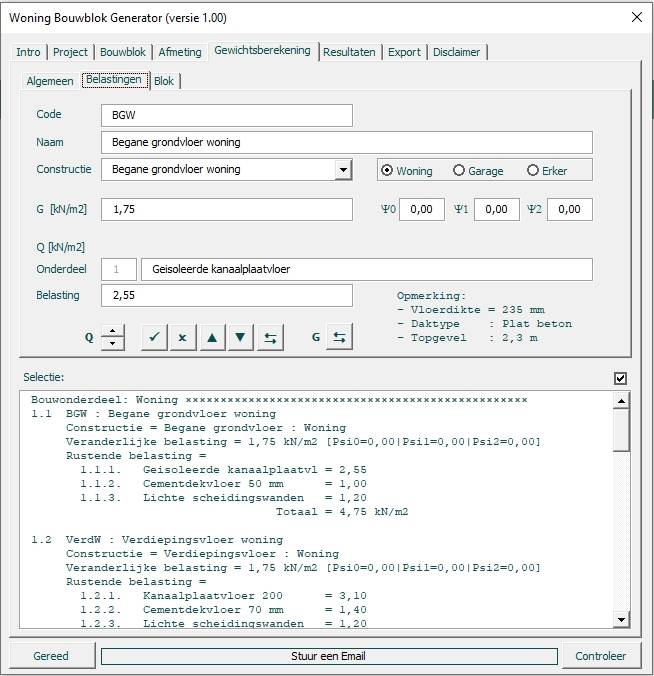Click the Q swap arrows button
Screen dimensions: 654x676
click(x=270, y=337)
